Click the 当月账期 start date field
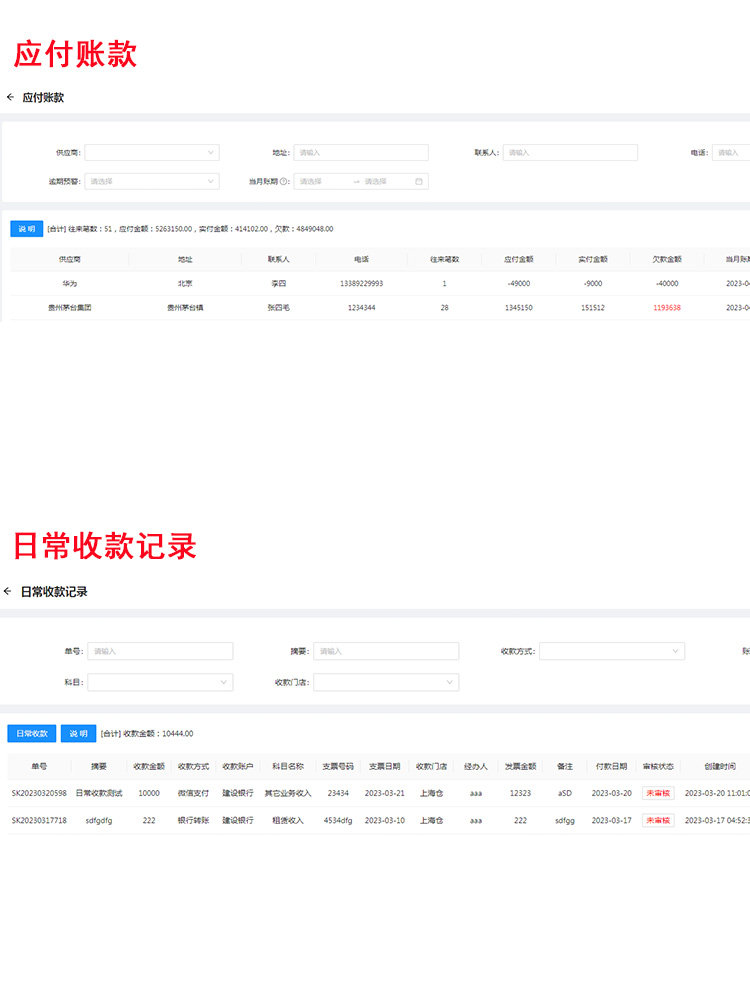The height and width of the screenshot is (1000, 750). [x=322, y=182]
